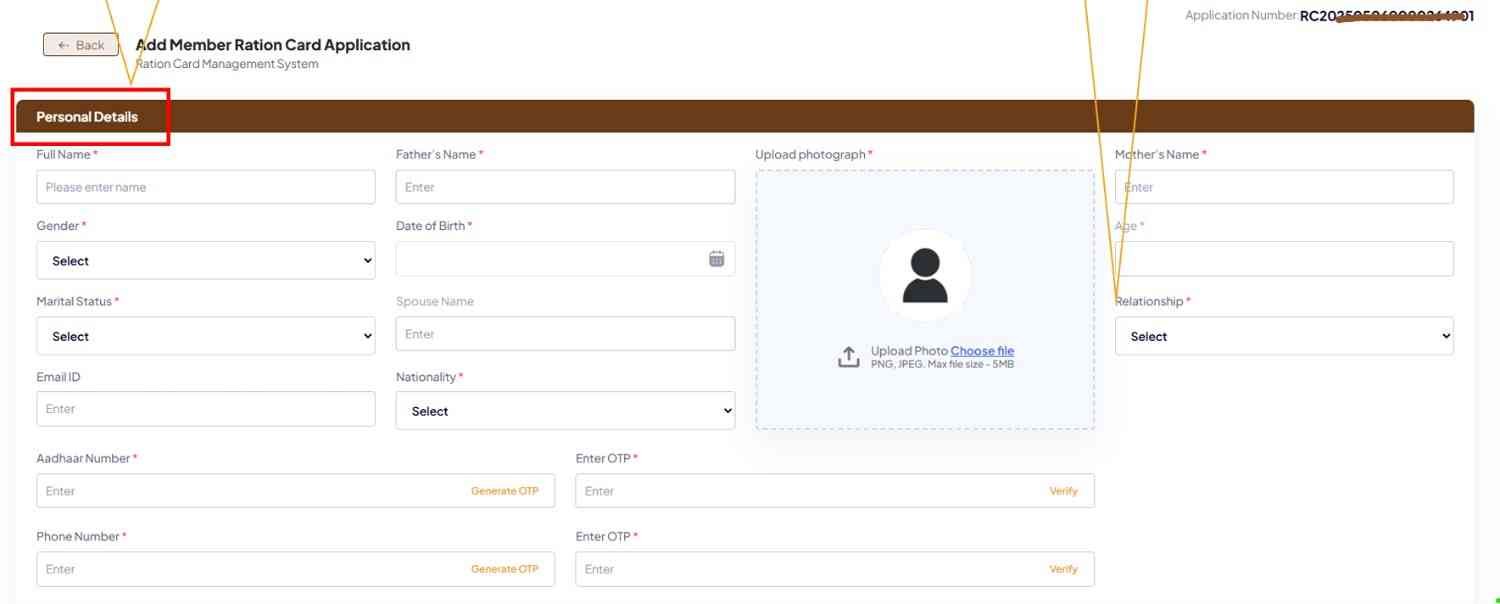Focus the Full Name input field
This screenshot has height=604, width=1500.
point(206,187)
